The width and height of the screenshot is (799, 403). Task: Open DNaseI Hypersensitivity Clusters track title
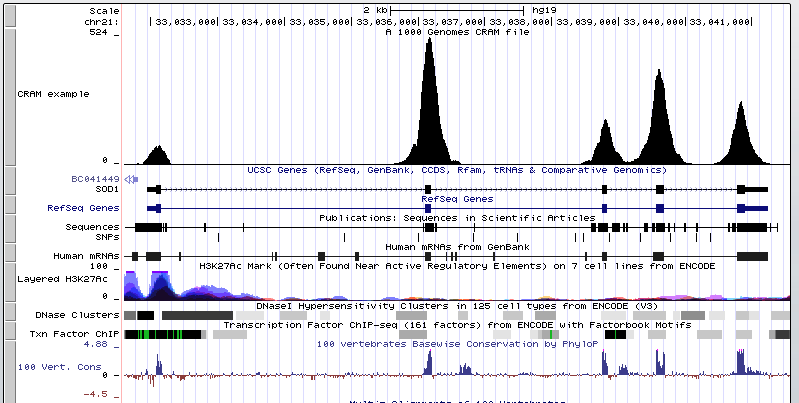point(457,305)
